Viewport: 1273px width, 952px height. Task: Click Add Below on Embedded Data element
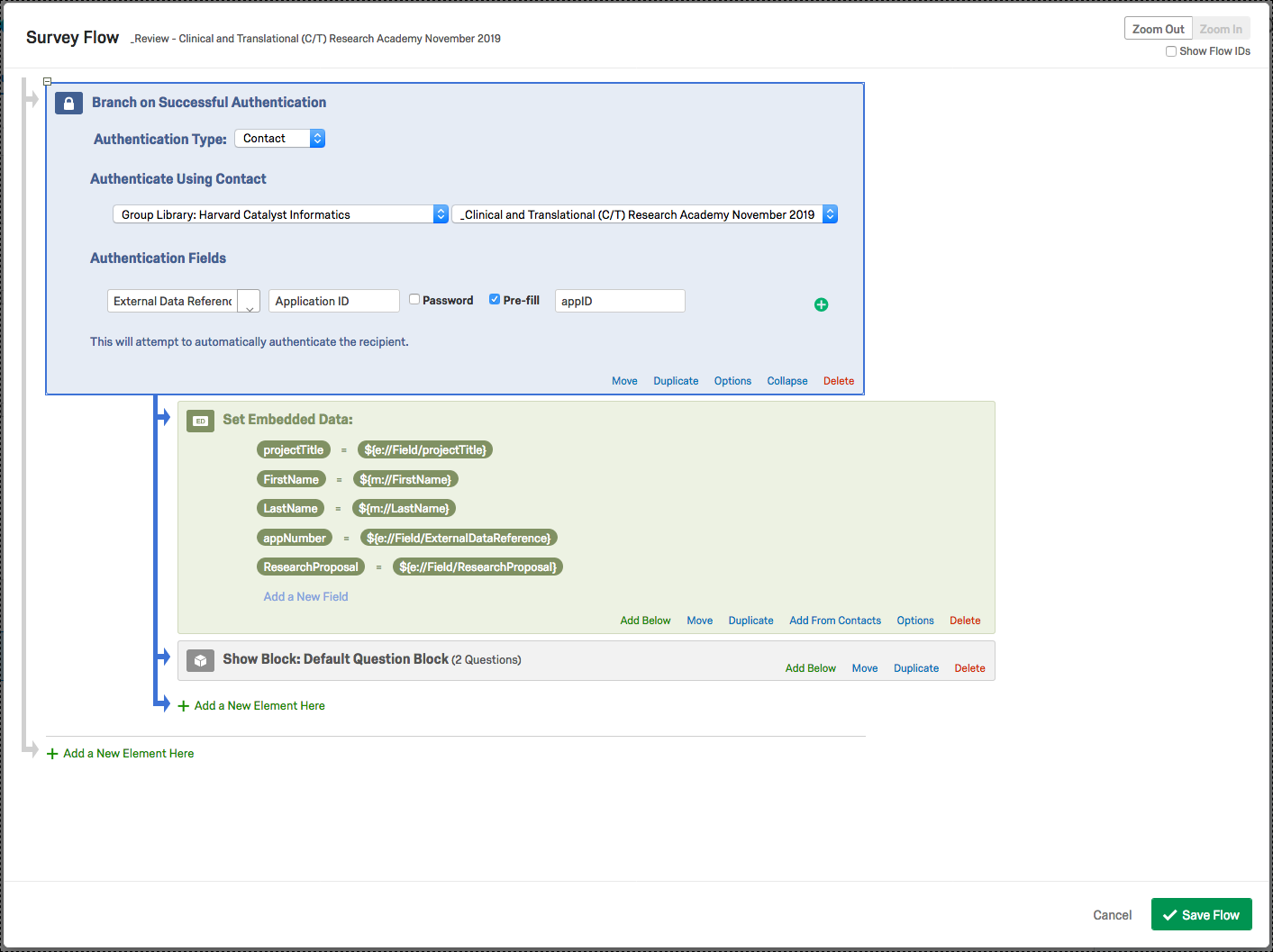click(x=645, y=621)
